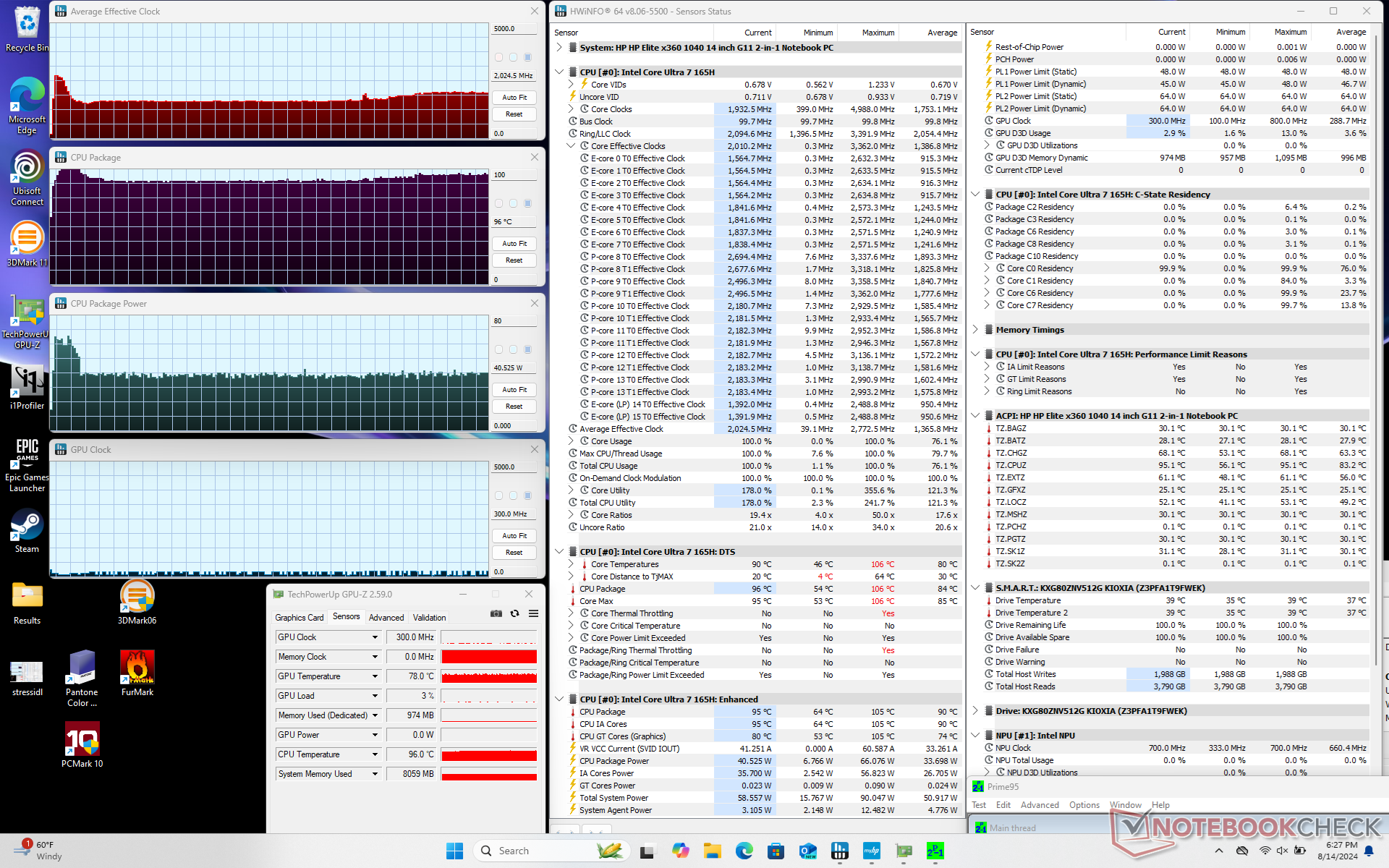Click Auto Fit in Average Effective Clock graph

pos(514,98)
